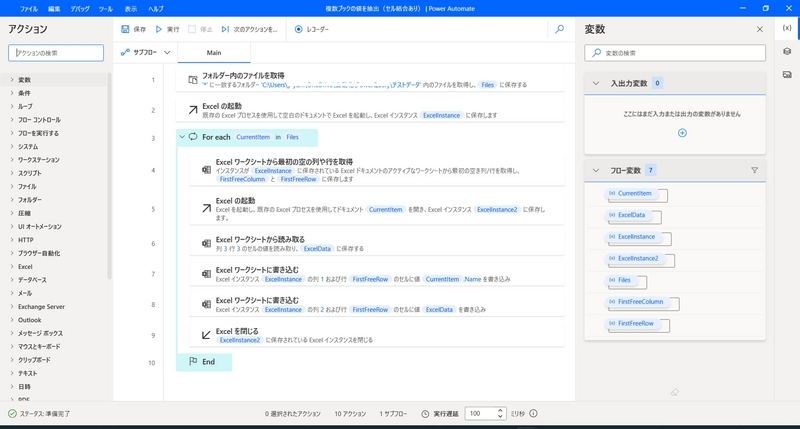
Task: Select Excel launch action icon on line 5
Action: [x=206, y=208]
